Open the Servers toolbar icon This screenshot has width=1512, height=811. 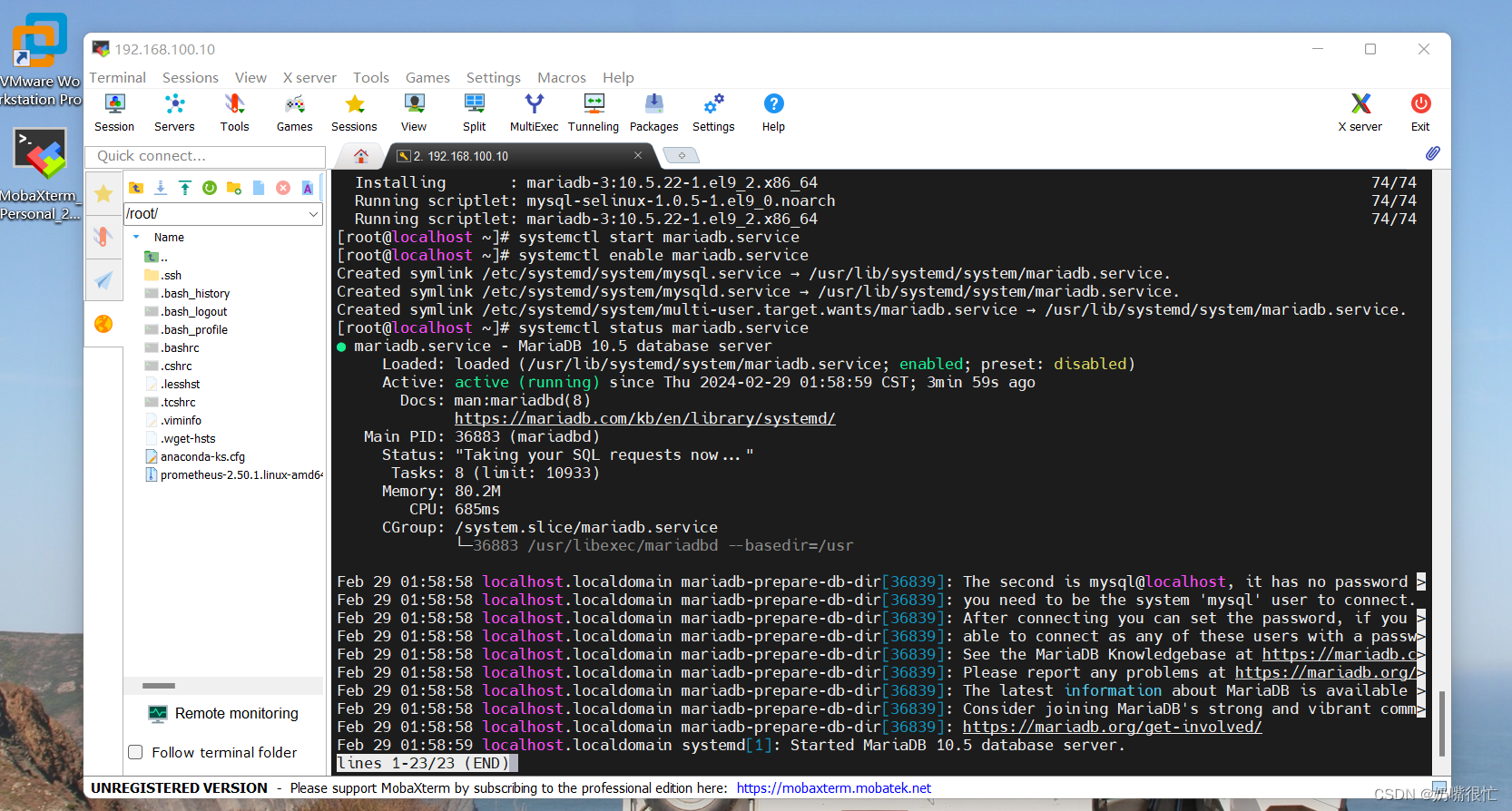click(x=174, y=112)
